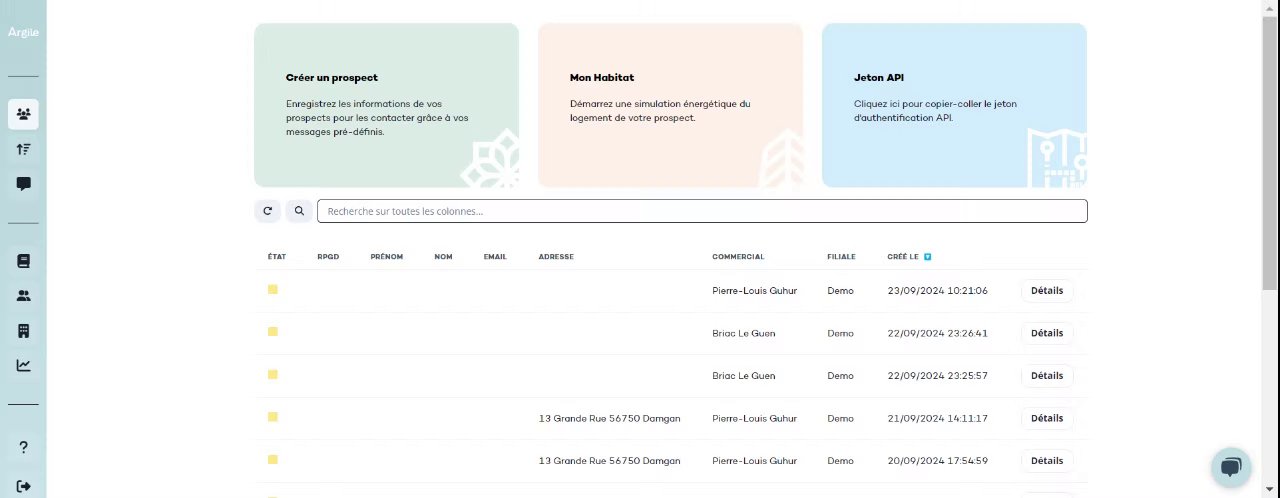
Task: Sort table by Commercial column header
Action: (737, 257)
